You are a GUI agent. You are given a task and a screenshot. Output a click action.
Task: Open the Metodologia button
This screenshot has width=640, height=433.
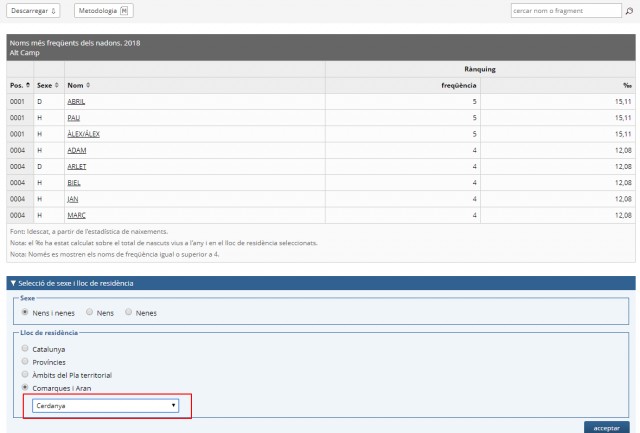click(x=103, y=11)
